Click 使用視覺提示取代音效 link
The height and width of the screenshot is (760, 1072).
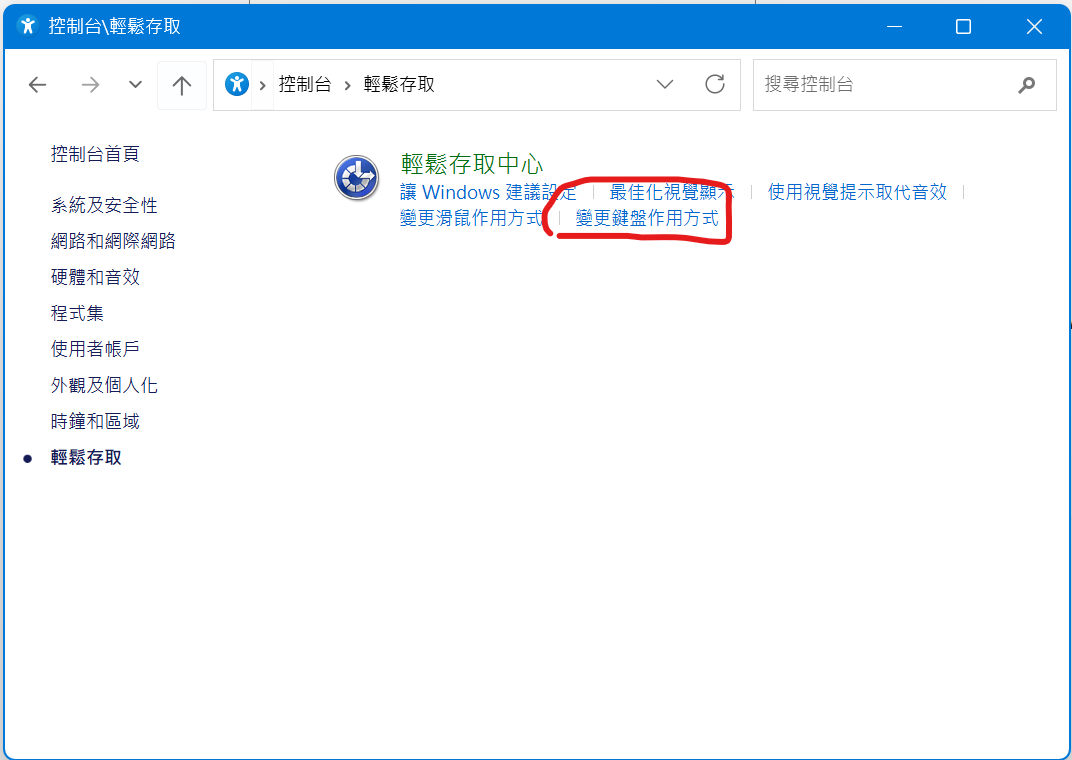pyautogui.click(x=857, y=192)
